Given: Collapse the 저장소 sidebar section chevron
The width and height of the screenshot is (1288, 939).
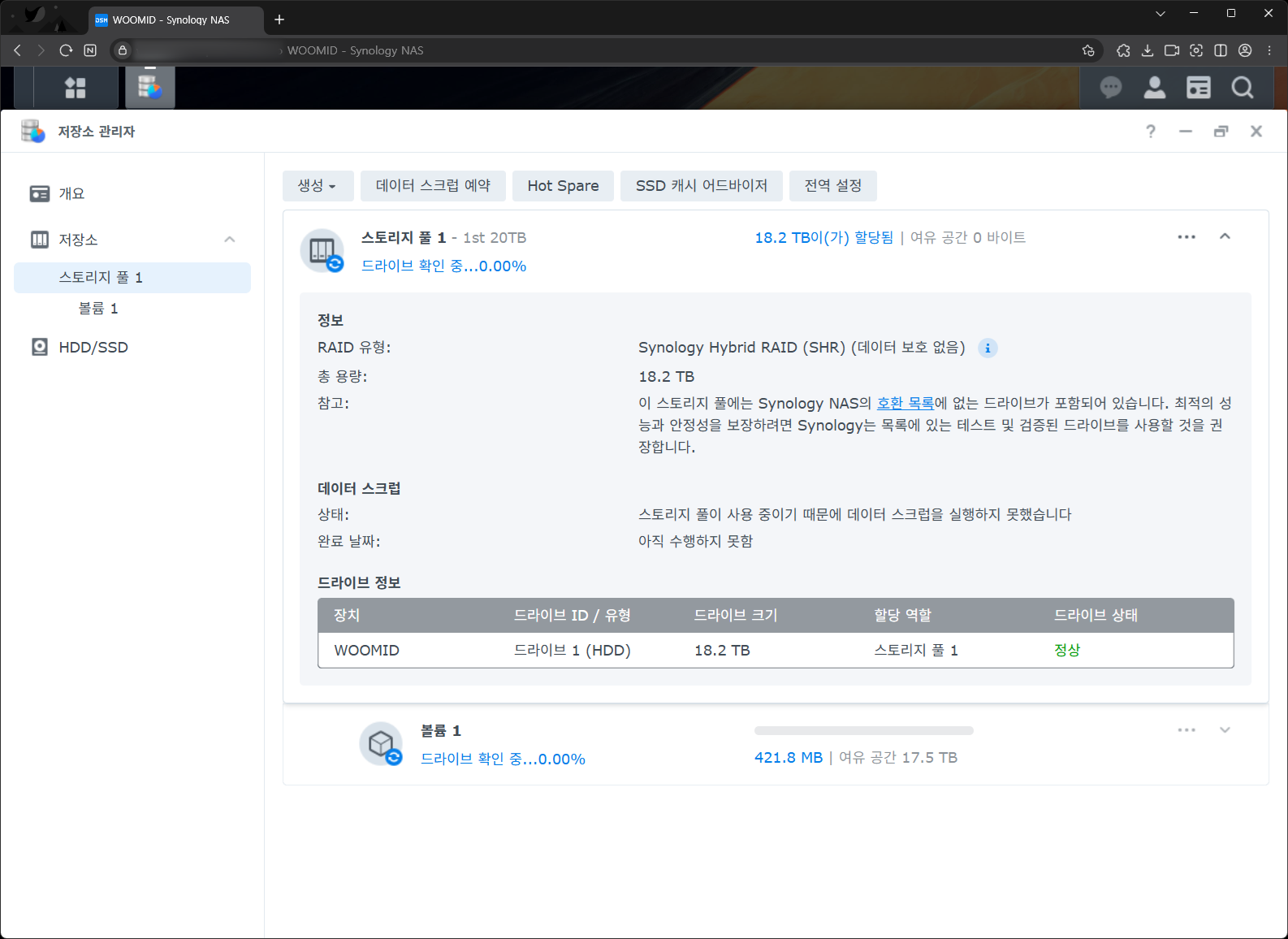Looking at the screenshot, I should pyautogui.click(x=230, y=240).
